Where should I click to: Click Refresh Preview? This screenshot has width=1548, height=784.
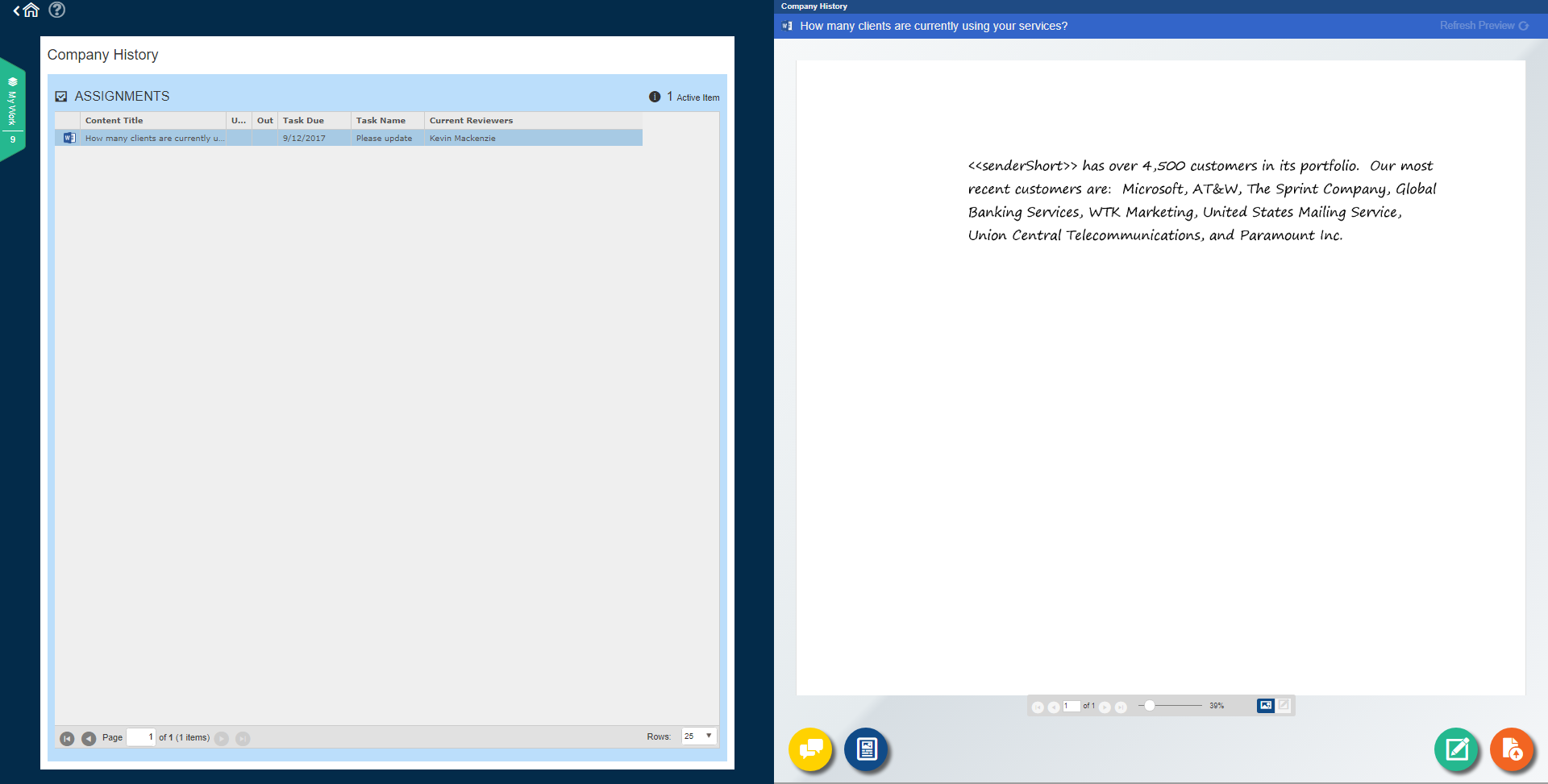1484,26
